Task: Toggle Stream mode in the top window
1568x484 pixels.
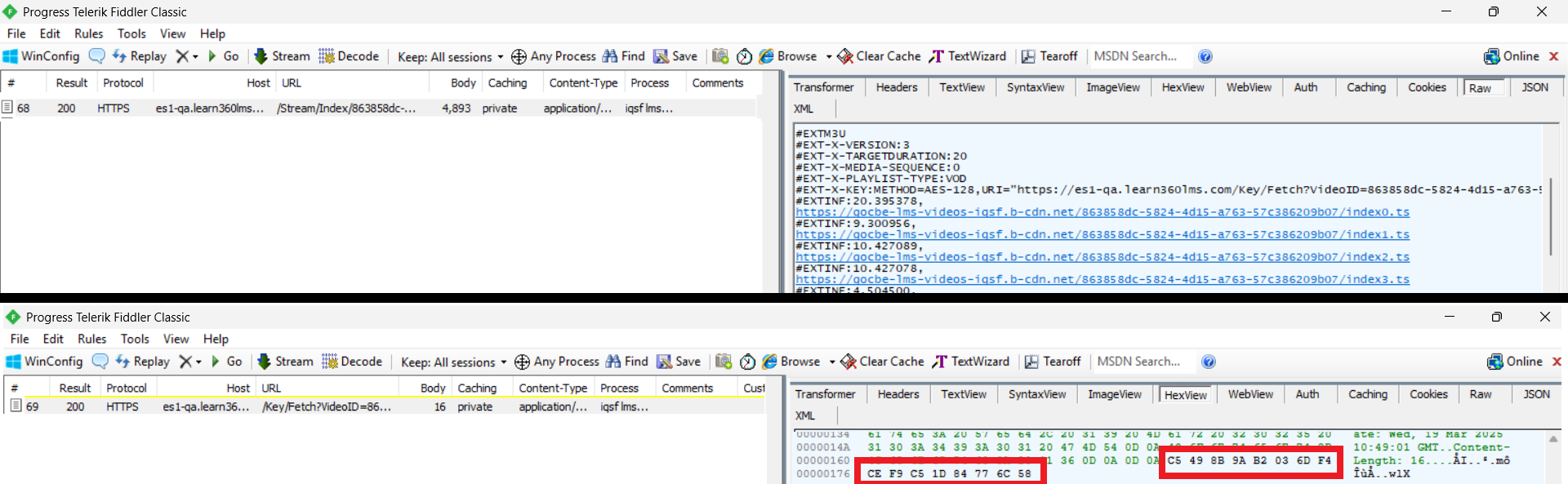Action: click(283, 56)
